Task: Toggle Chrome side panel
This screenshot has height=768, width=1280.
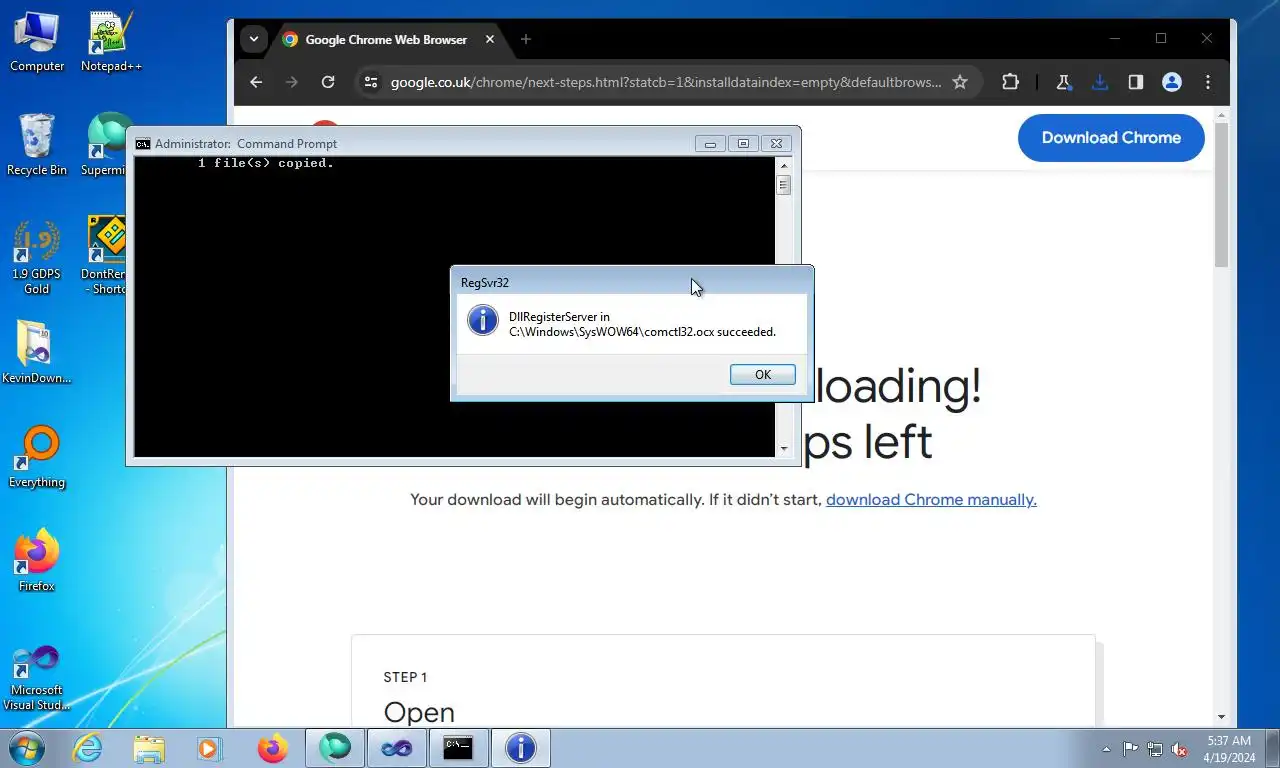Action: pos(1136,82)
